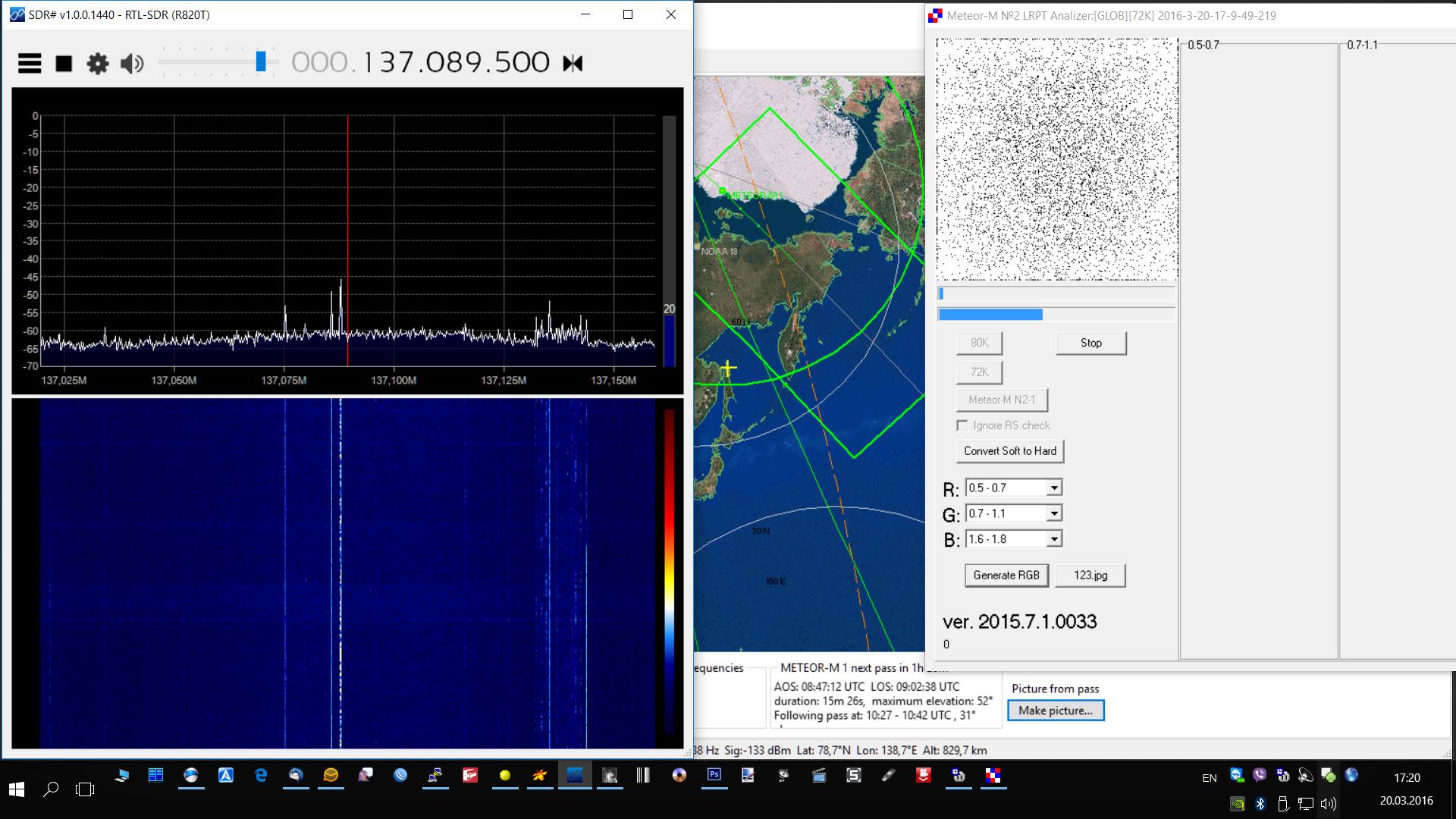Open the G channel dropdown 0.7 - 1.1
1456x819 pixels.
1013,513
